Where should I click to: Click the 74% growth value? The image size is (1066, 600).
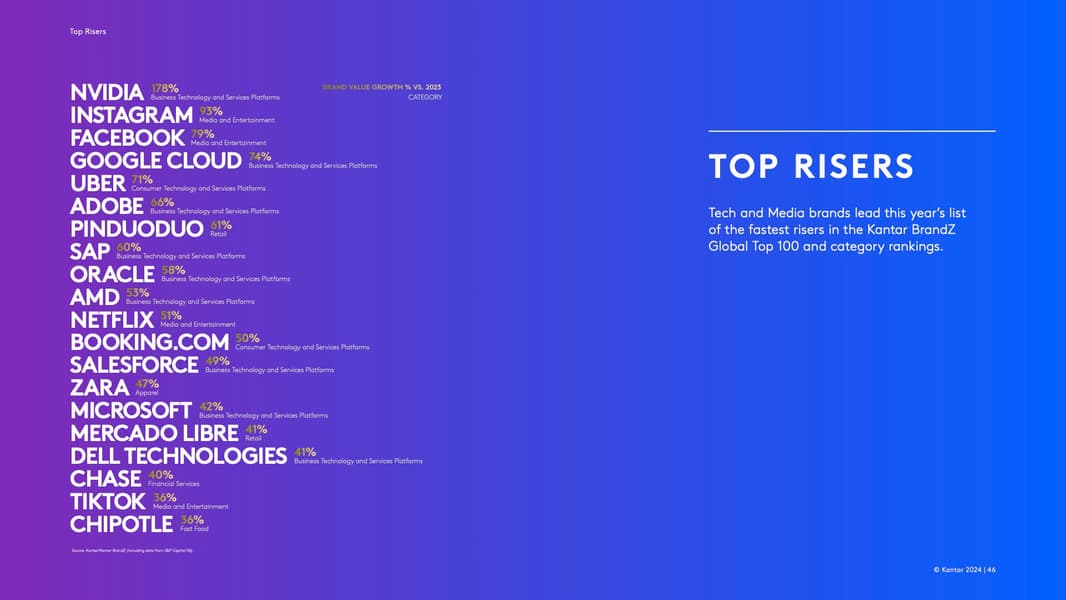pos(260,157)
